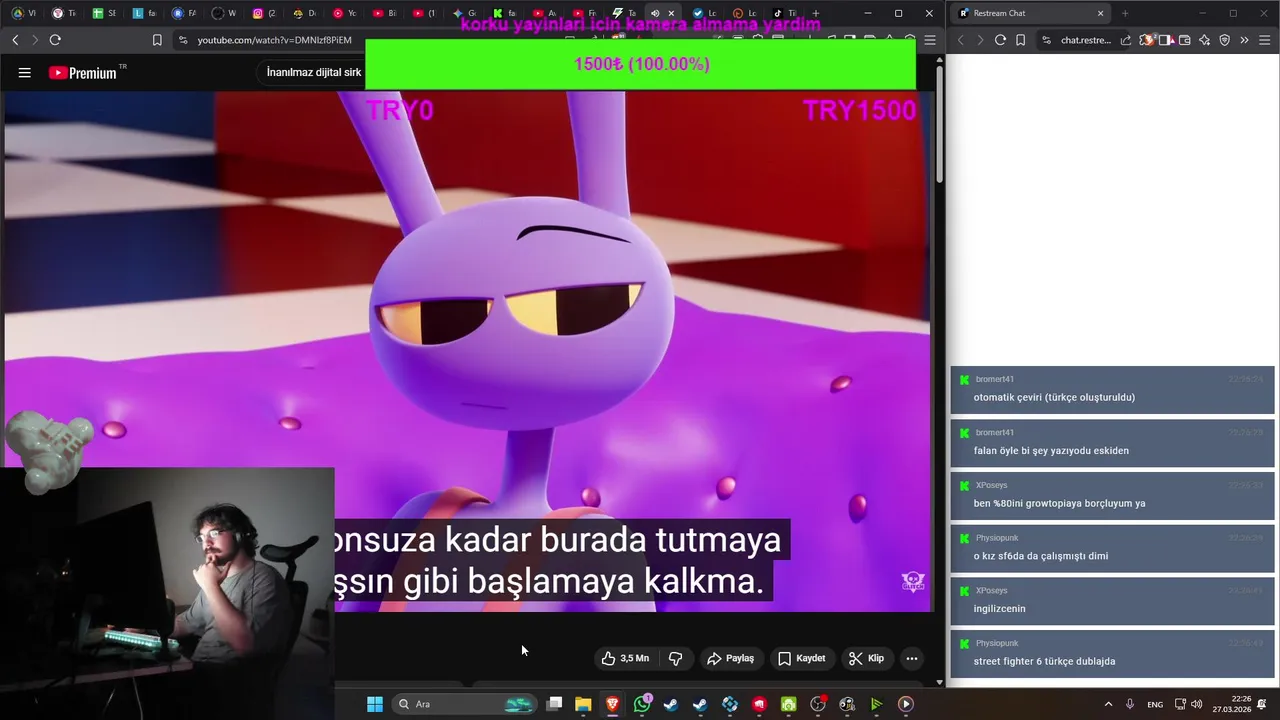Viewport: 1280px width, 720px height.
Task: Open WhatsApp from the taskbar
Action: [642, 704]
